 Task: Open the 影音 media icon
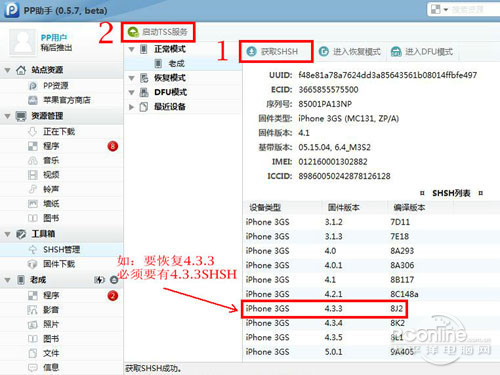(33, 310)
